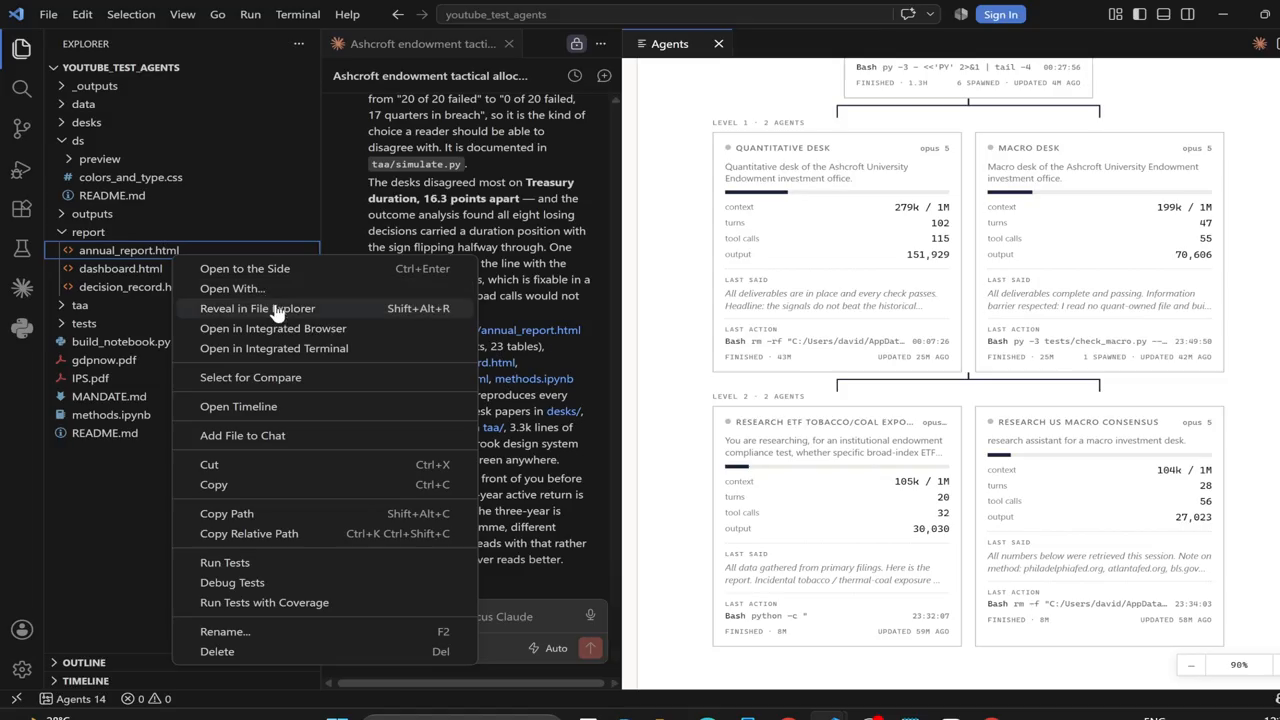Open the Explorer view in the activity bar

[22, 48]
